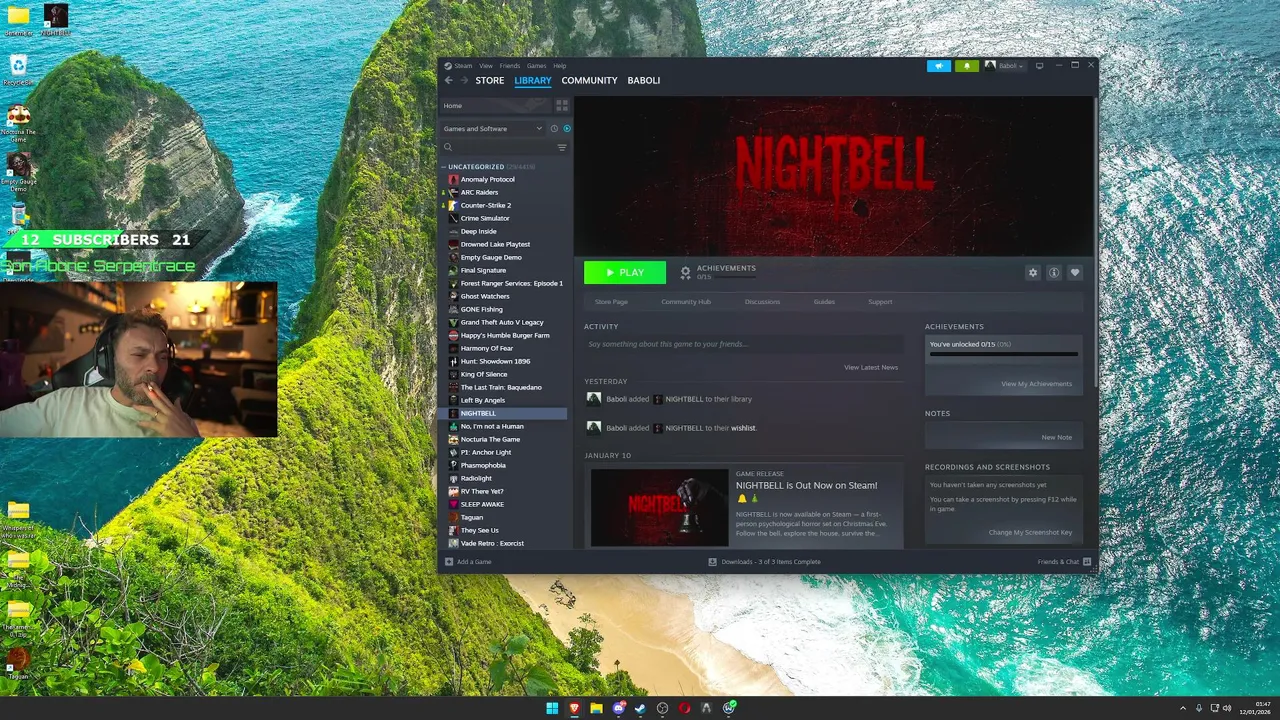Launch NIGHTBELL with the green Play button

(625, 272)
